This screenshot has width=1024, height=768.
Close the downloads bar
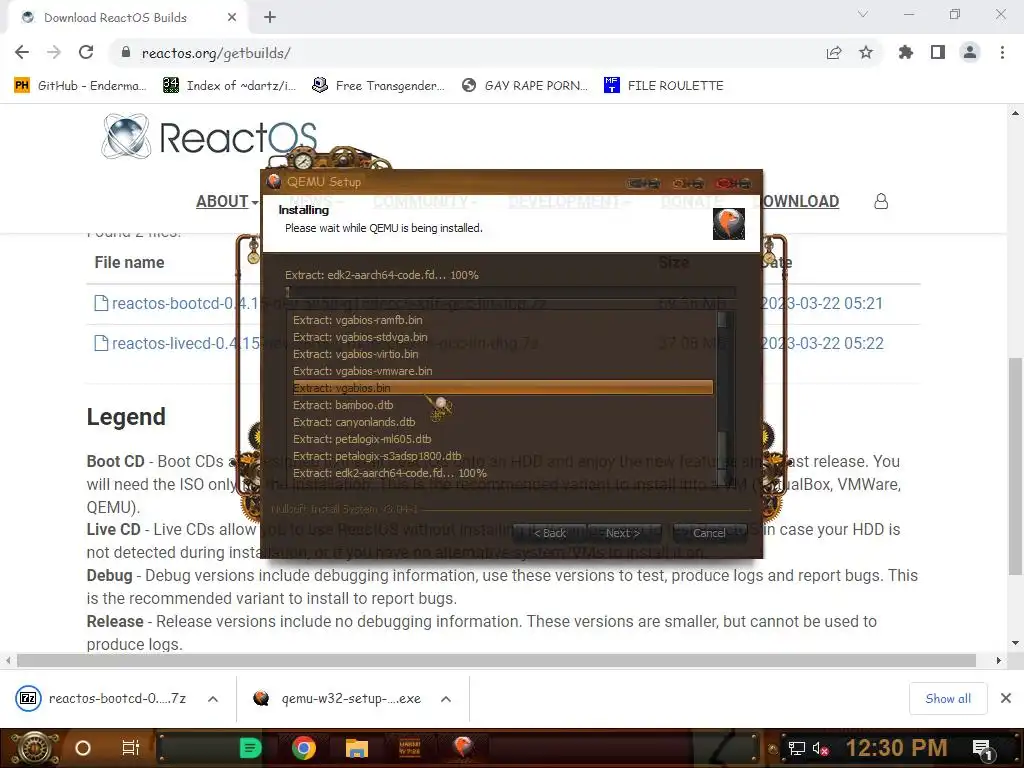click(1006, 699)
